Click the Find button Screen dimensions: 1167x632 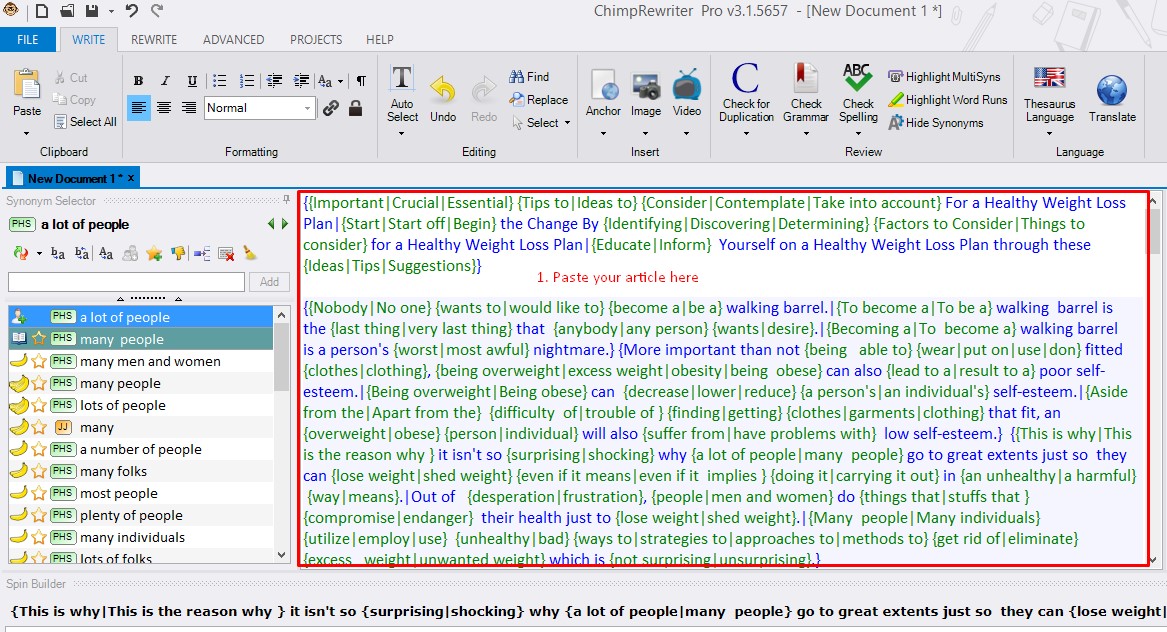(529, 77)
